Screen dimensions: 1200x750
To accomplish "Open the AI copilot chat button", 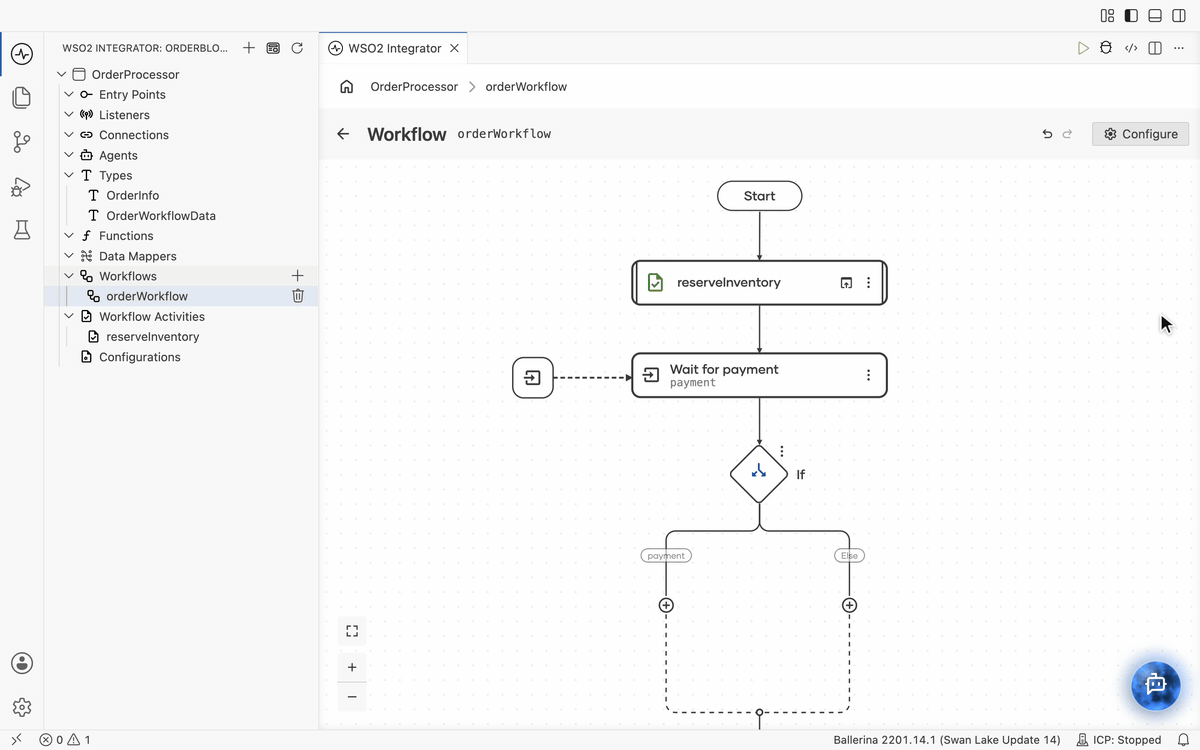I will [1156, 685].
